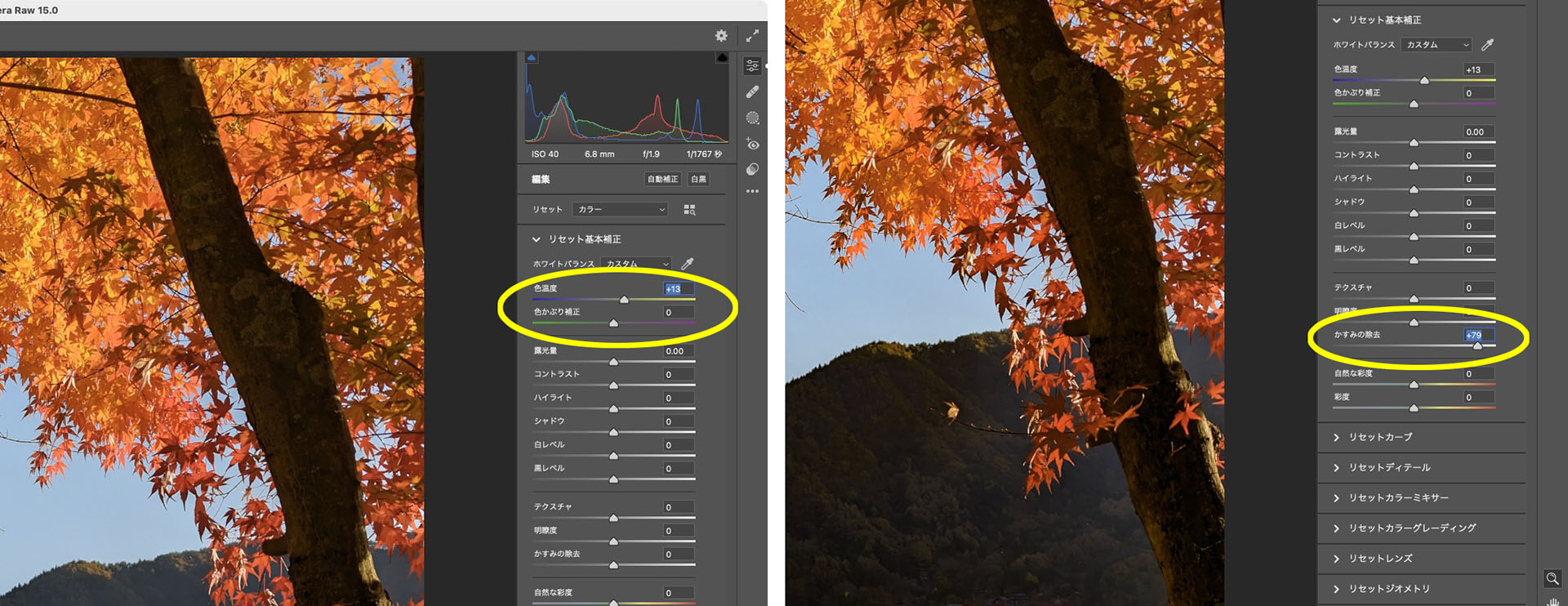This screenshot has height=606, width=1568.
Task: Open white balance カスタム dropdown in left window
Action: pyautogui.click(x=636, y=264)
